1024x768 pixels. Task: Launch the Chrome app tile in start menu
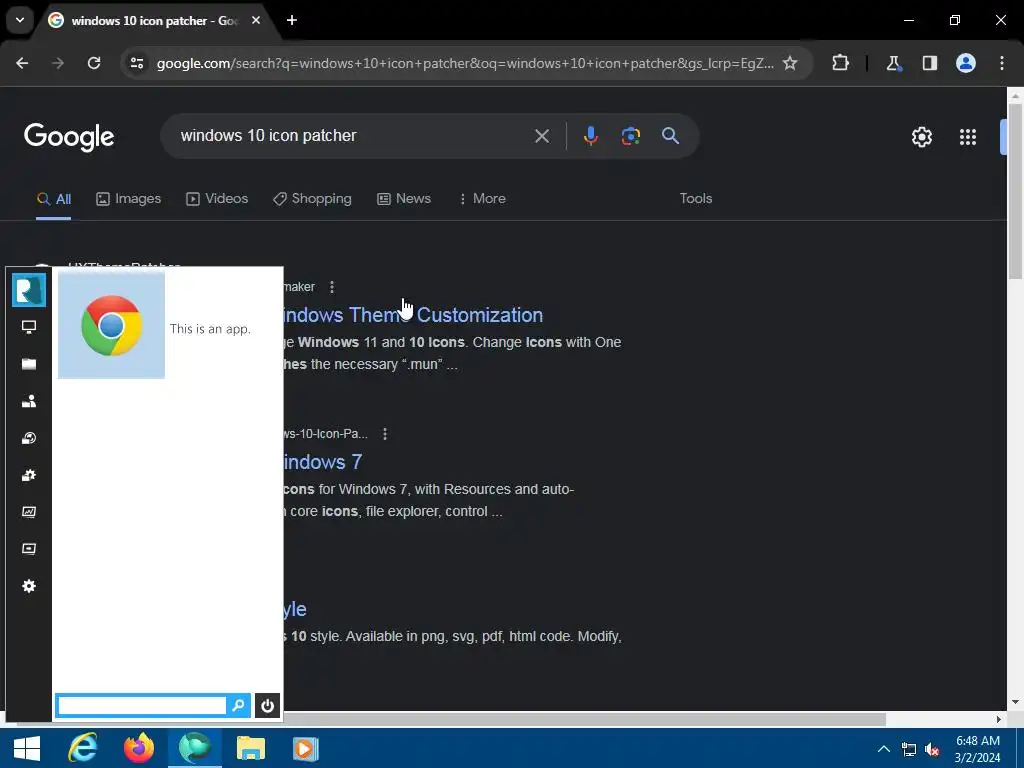[112, 326]
